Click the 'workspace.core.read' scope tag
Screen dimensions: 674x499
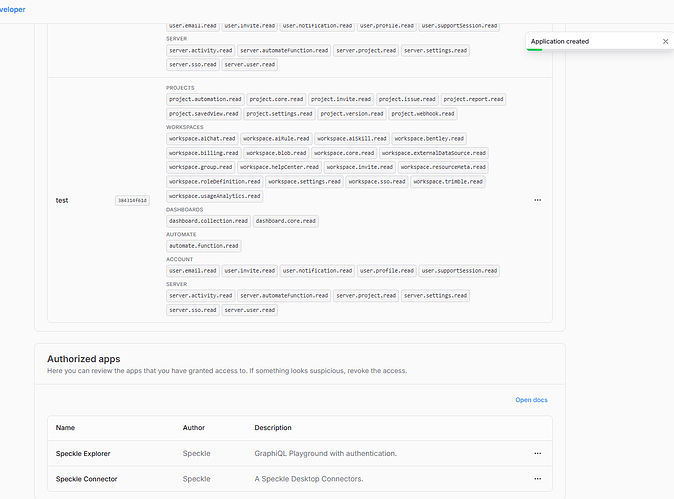[344, 153]
